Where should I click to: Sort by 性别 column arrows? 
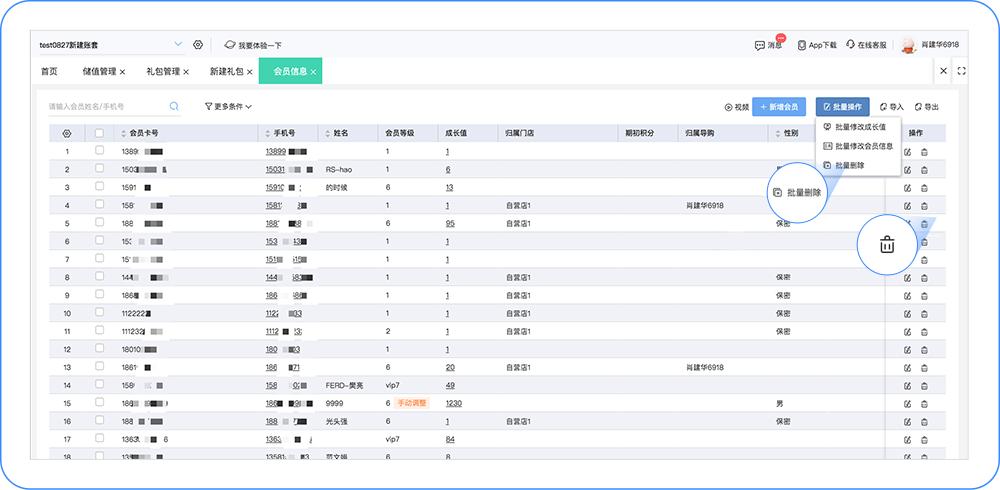pyautogui.click(x=778, y=133)
